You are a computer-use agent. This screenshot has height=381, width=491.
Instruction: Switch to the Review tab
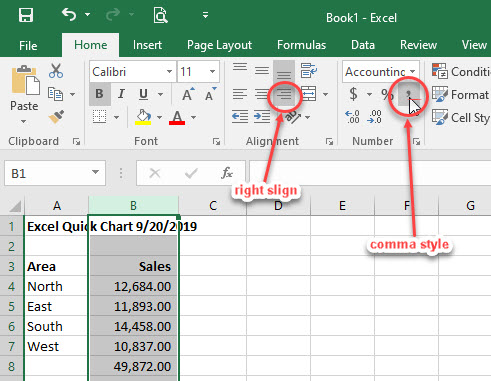pyautogui.click(x=418, y=45)
